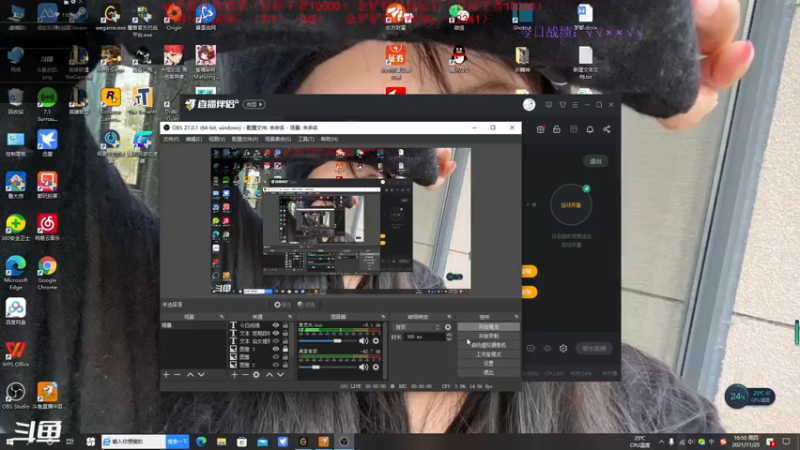Toggle visibility of unnumbered 图像 source
The width and height of the screenshot is (800, 450).
pos(276,357)
